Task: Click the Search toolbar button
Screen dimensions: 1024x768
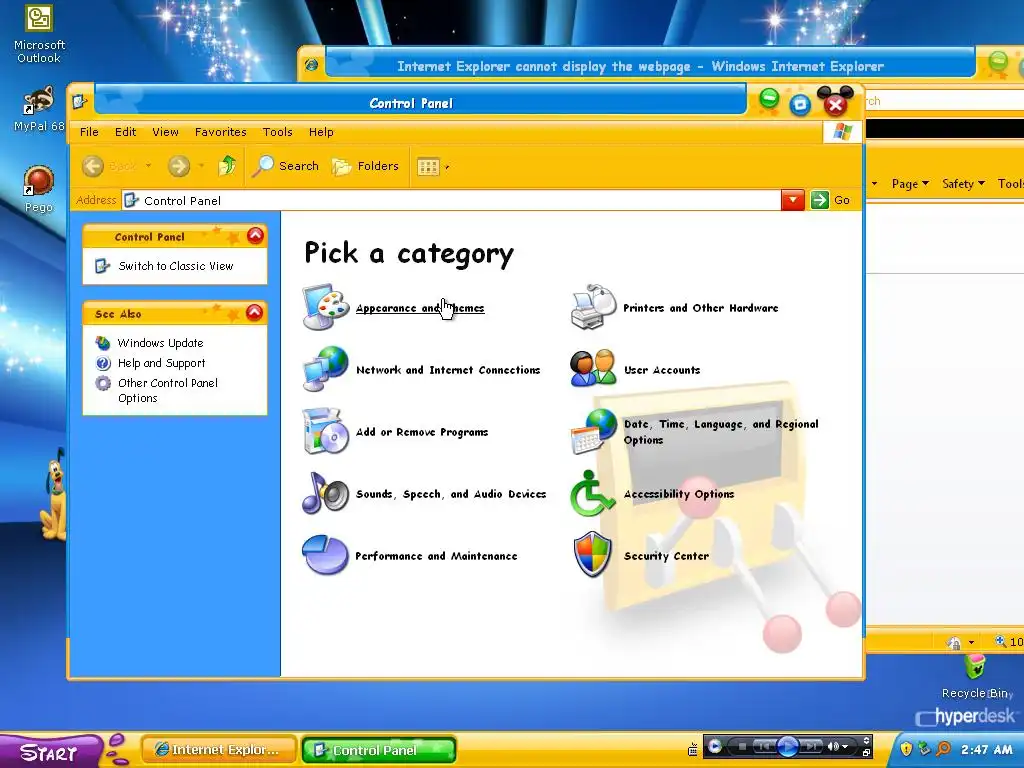Action: point(286,166)
